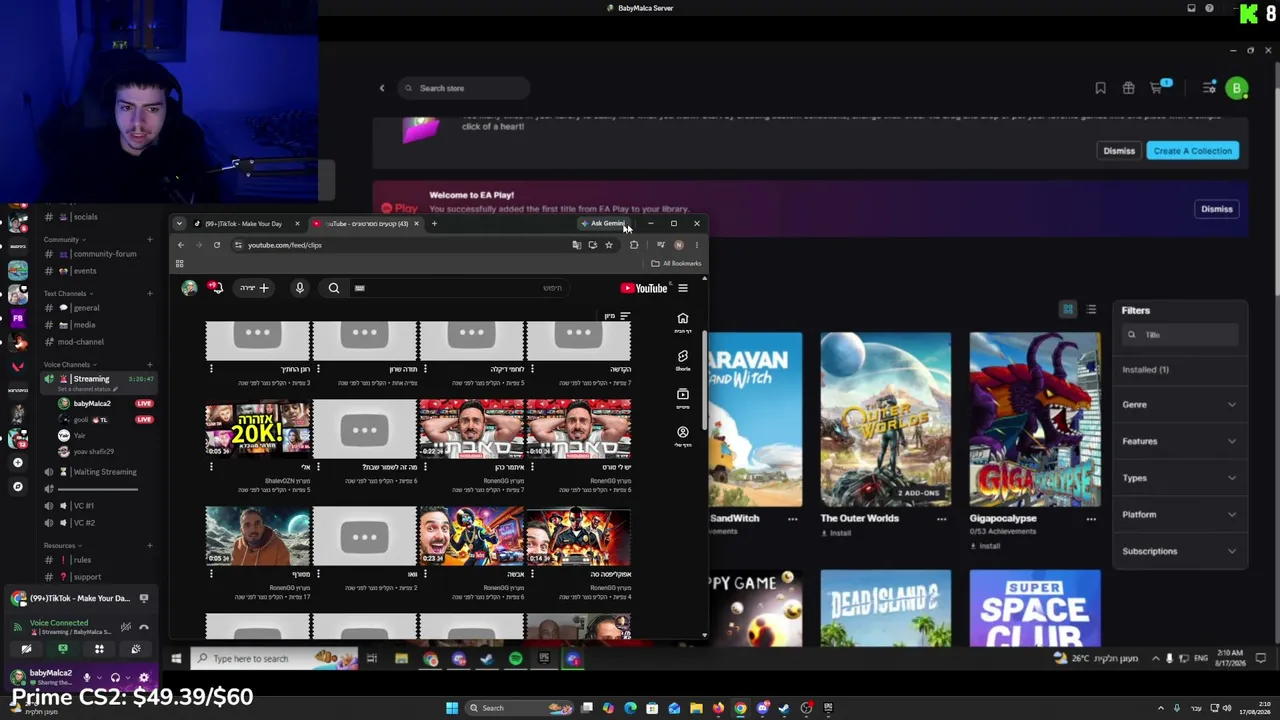Viewport: 1280px width, 720px height.
Task: Select the YouTube clips browser tab
Action: pos(366,224)
